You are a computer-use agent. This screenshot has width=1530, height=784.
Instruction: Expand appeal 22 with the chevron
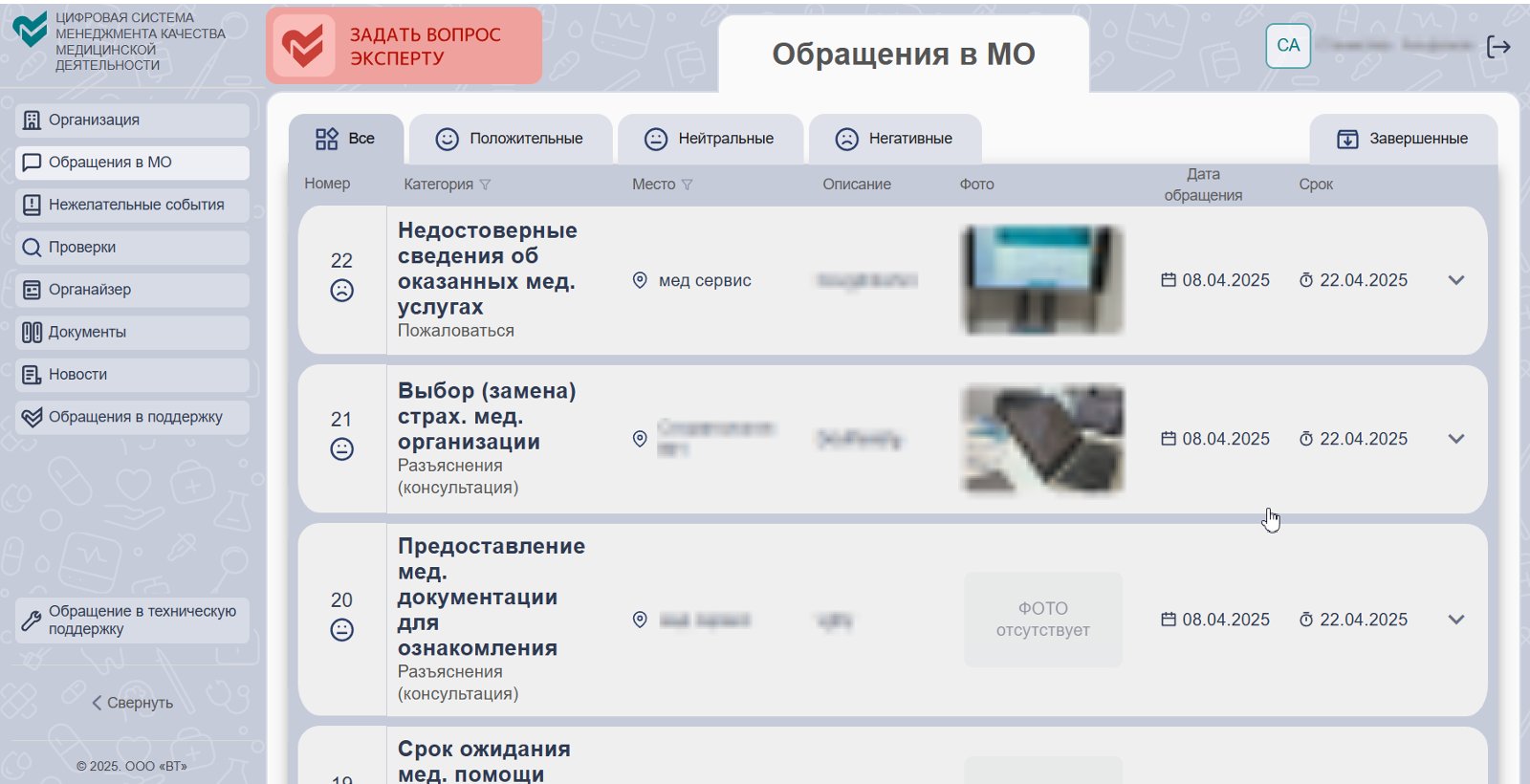point(1456,280)
